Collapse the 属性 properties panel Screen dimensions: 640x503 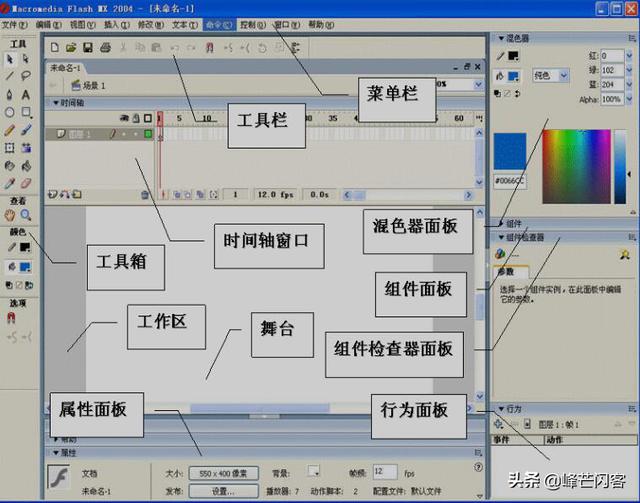pos(56,452)
